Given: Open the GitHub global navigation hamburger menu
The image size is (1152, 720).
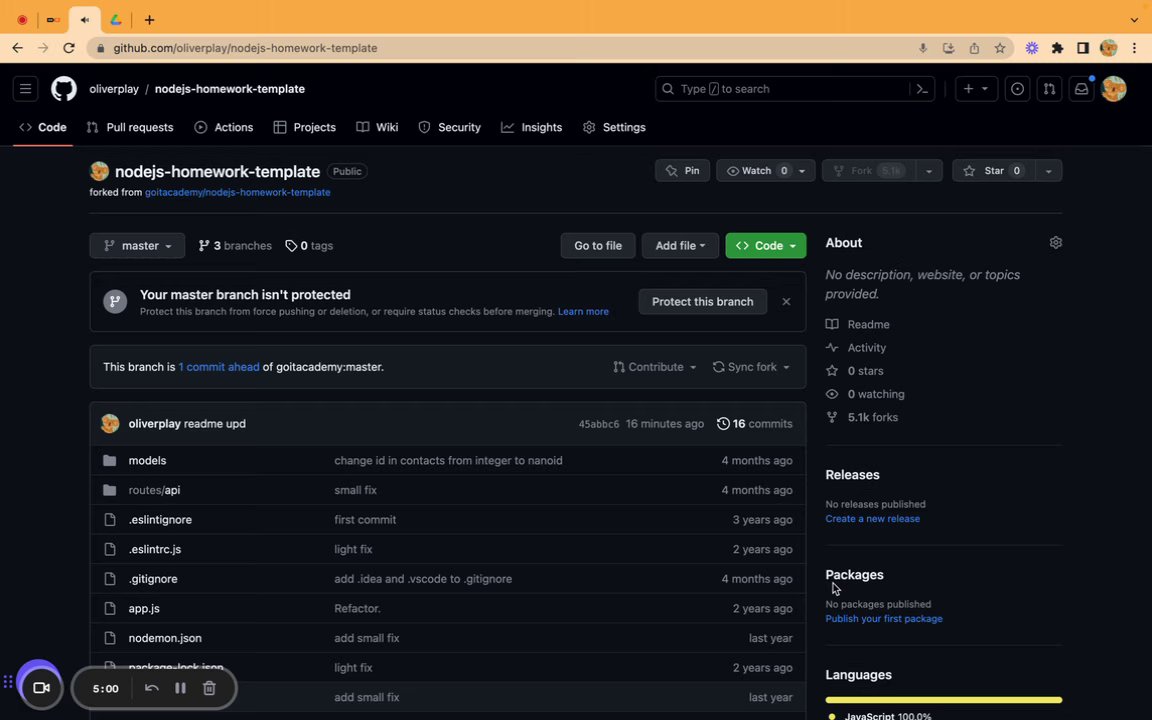Looking at the screenshot, I should click(x=26, y=89).
